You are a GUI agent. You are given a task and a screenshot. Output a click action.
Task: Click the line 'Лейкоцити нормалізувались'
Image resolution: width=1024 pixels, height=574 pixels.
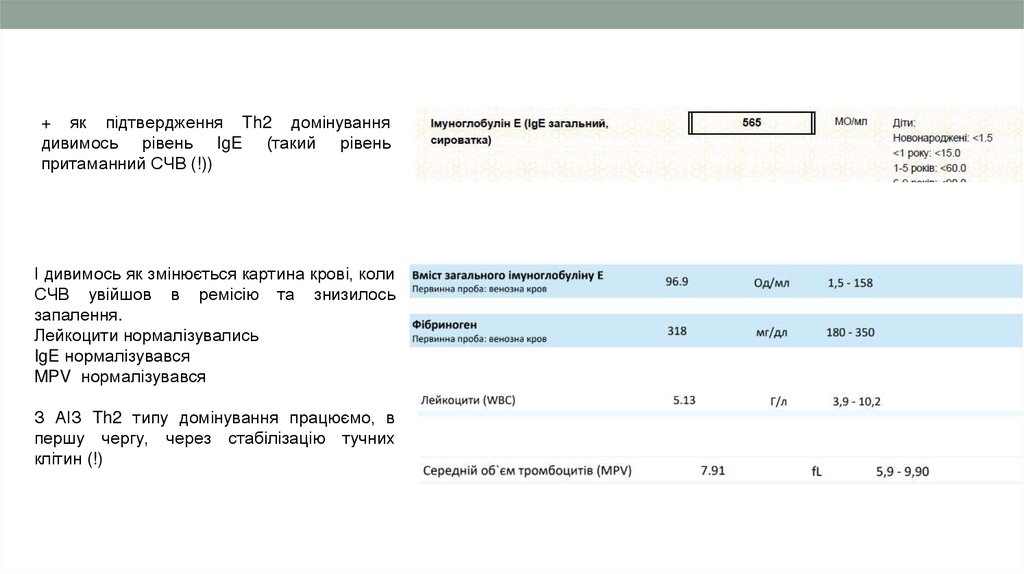tap(146, 336)
